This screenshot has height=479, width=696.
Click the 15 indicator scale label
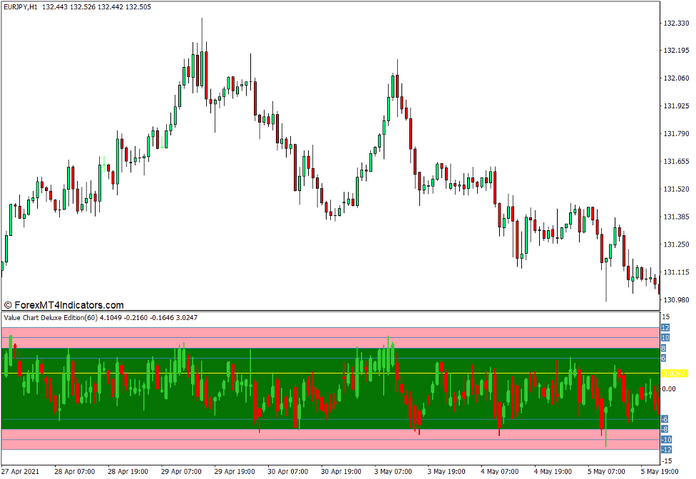[666, 317]
